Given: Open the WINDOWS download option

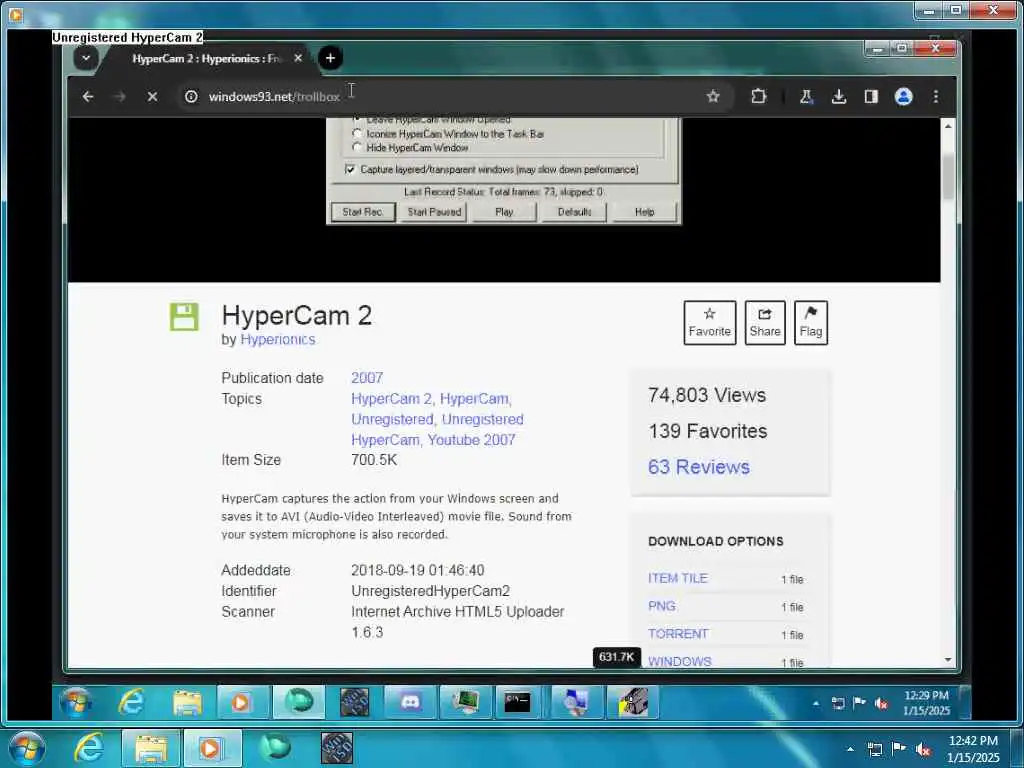Looking at the screenshot, I should point(680,662).
